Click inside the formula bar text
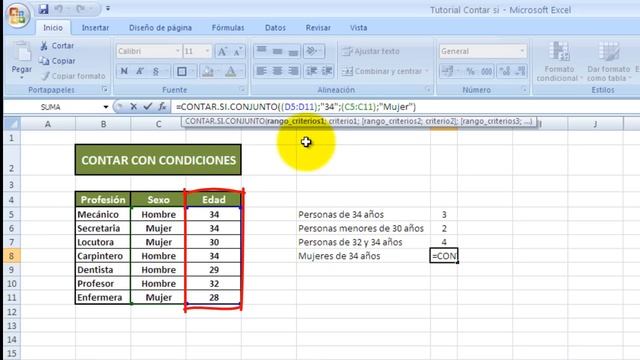The height and width of the screenshot is (360, 640). (296, 107)
